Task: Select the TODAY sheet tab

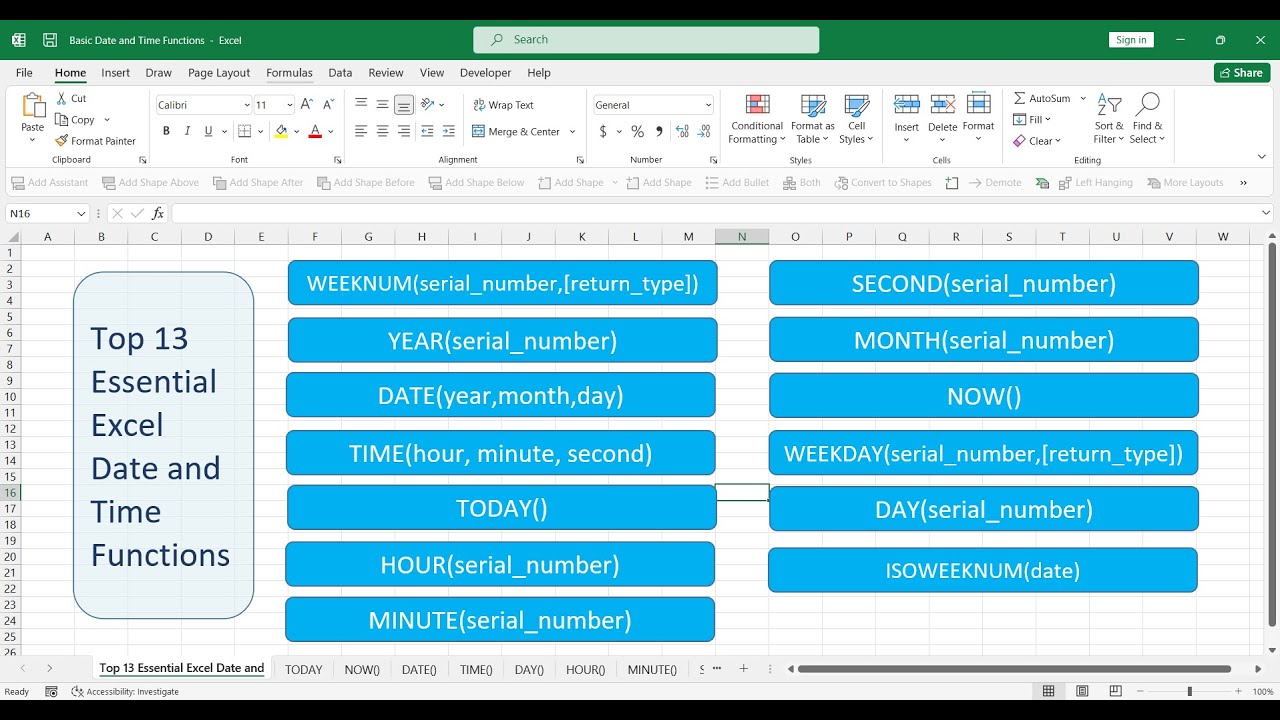Action: click(x=303, y=669)
